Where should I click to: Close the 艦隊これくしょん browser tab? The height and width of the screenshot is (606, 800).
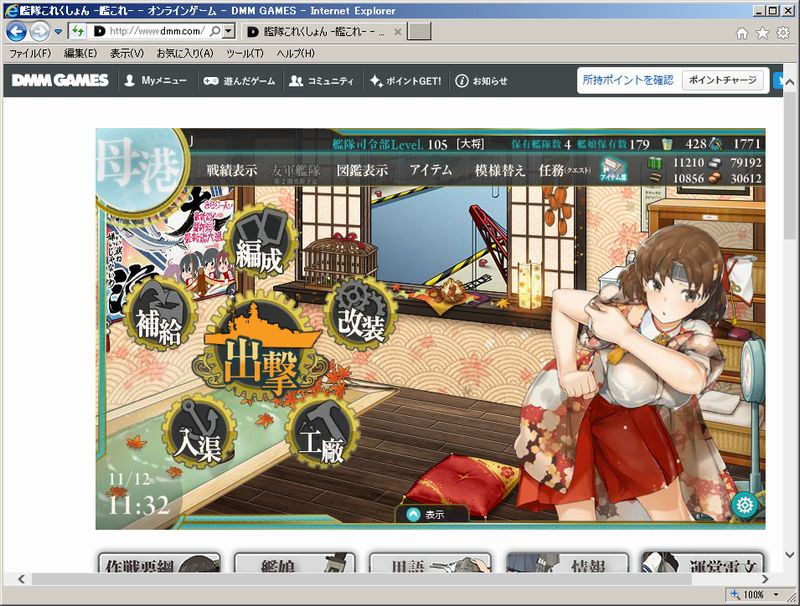coord(397,32)
